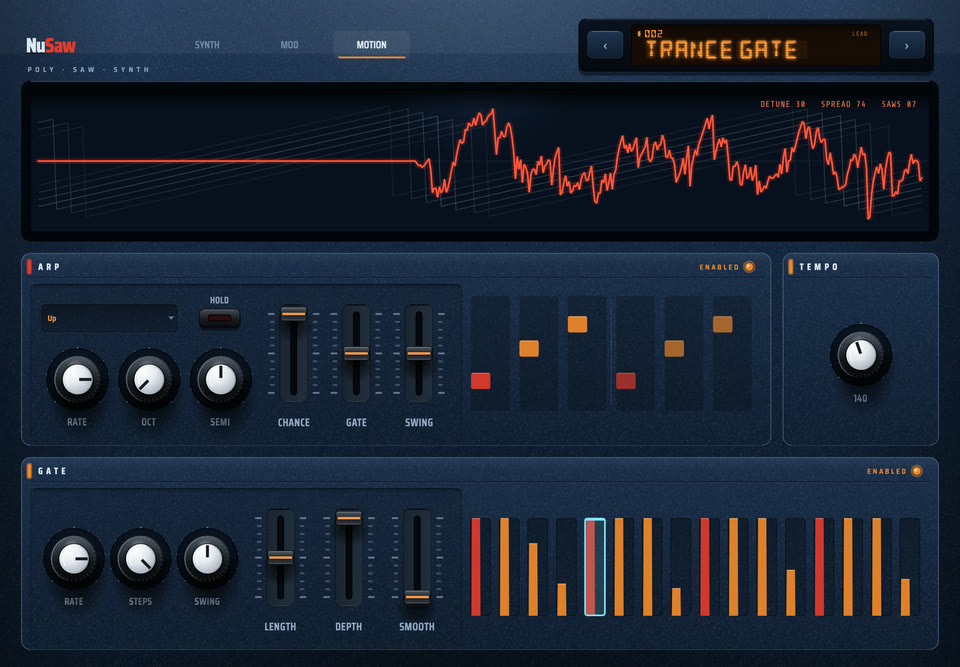960x667 pixels.
Task: Click the TRANCE GATE preset display
Action: 756,45
